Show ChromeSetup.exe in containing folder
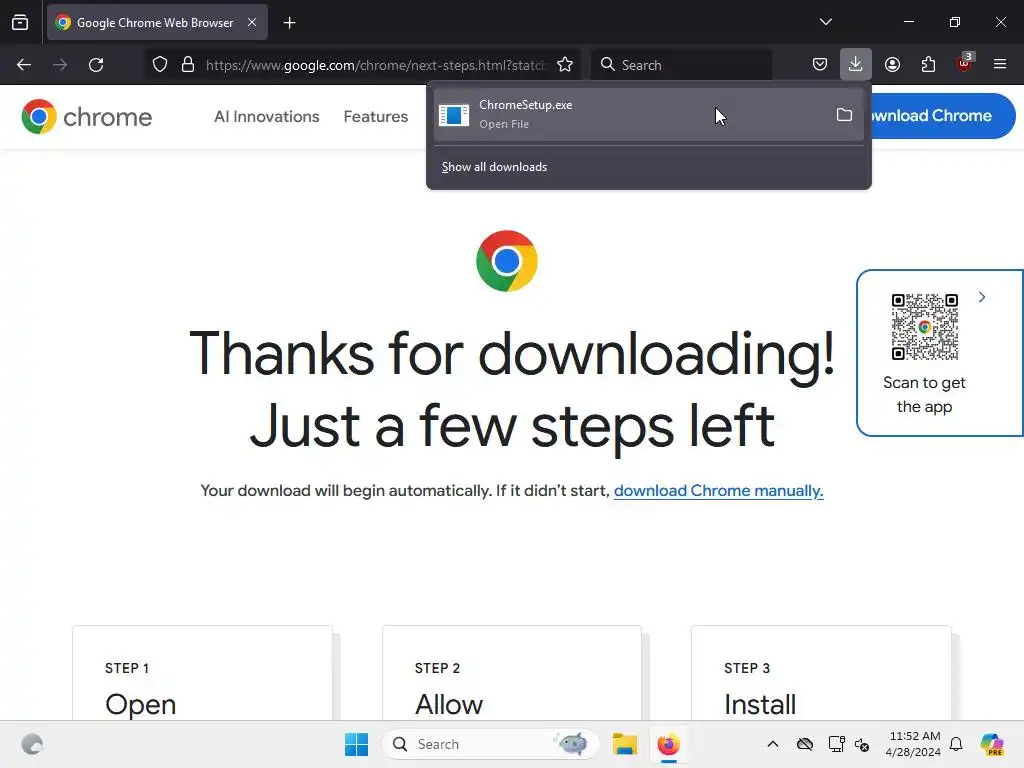 [844, 115]
